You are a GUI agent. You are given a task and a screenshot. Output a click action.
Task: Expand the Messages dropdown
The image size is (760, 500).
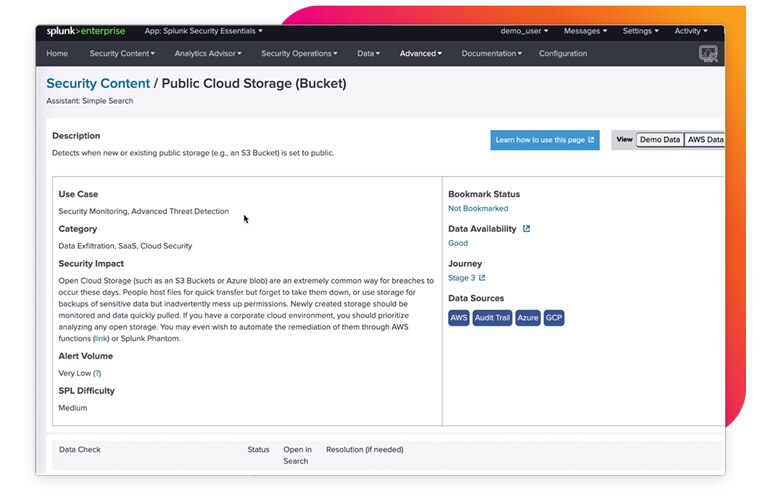(585, 31)
